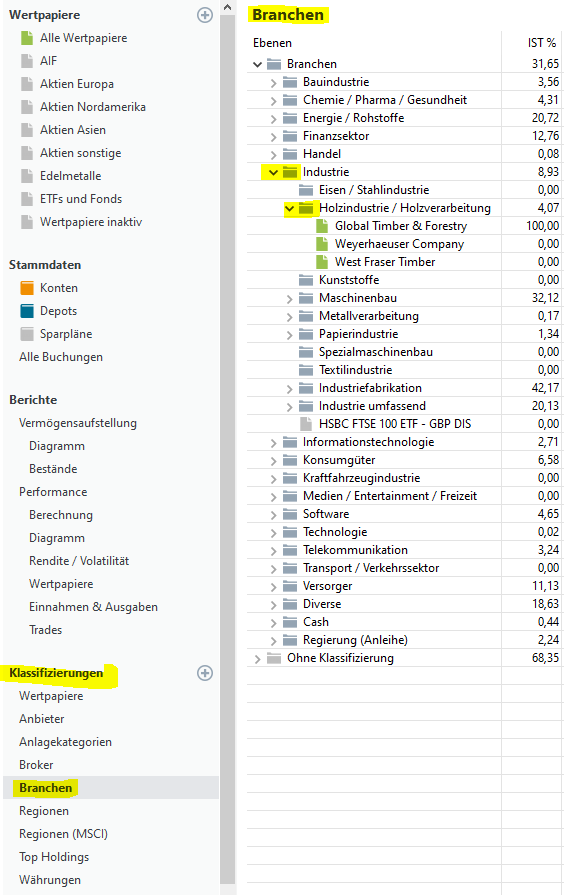Select Regionen (MSCI) classification
This screenshot has height=895, width=564.
tap(63, 833)
